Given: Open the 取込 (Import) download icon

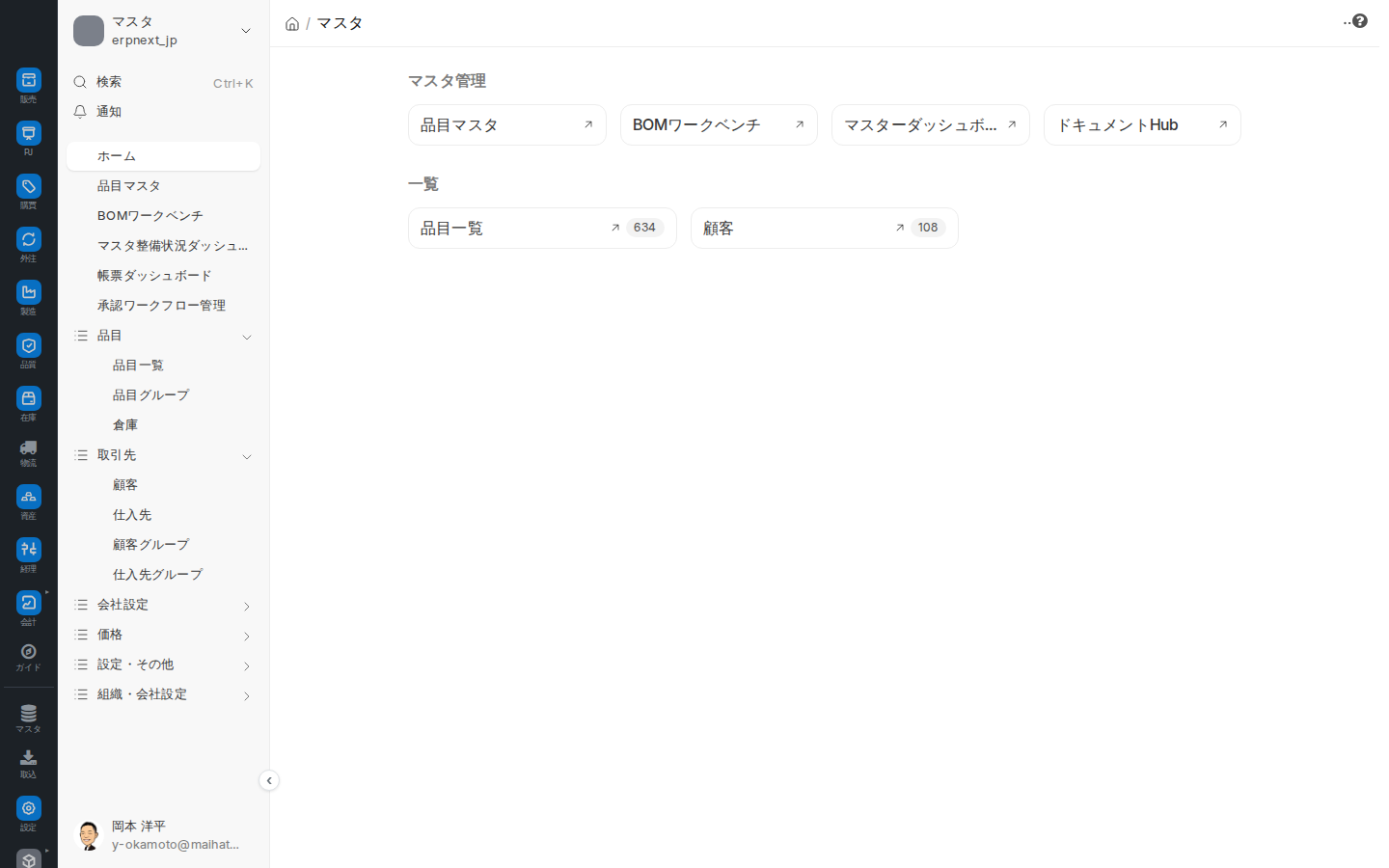Looking at the screenshot, I should click(29, 759).
